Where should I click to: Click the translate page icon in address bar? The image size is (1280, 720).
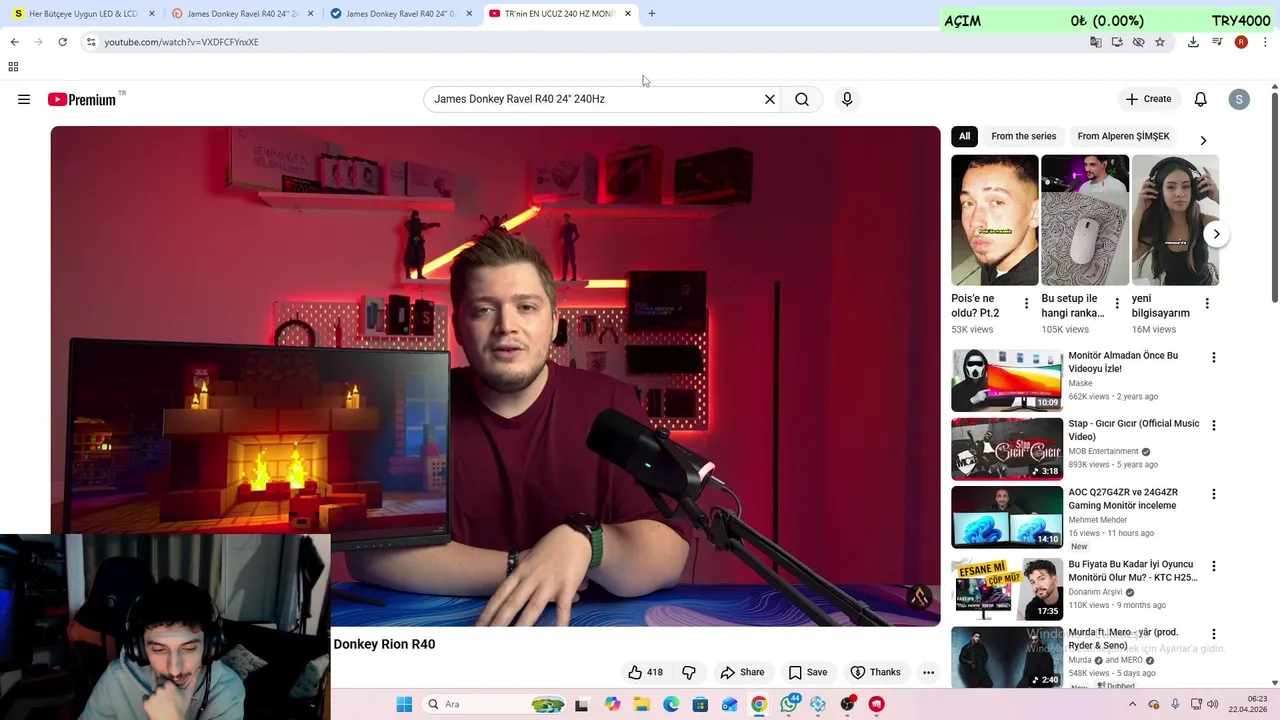pos(1096,42)
